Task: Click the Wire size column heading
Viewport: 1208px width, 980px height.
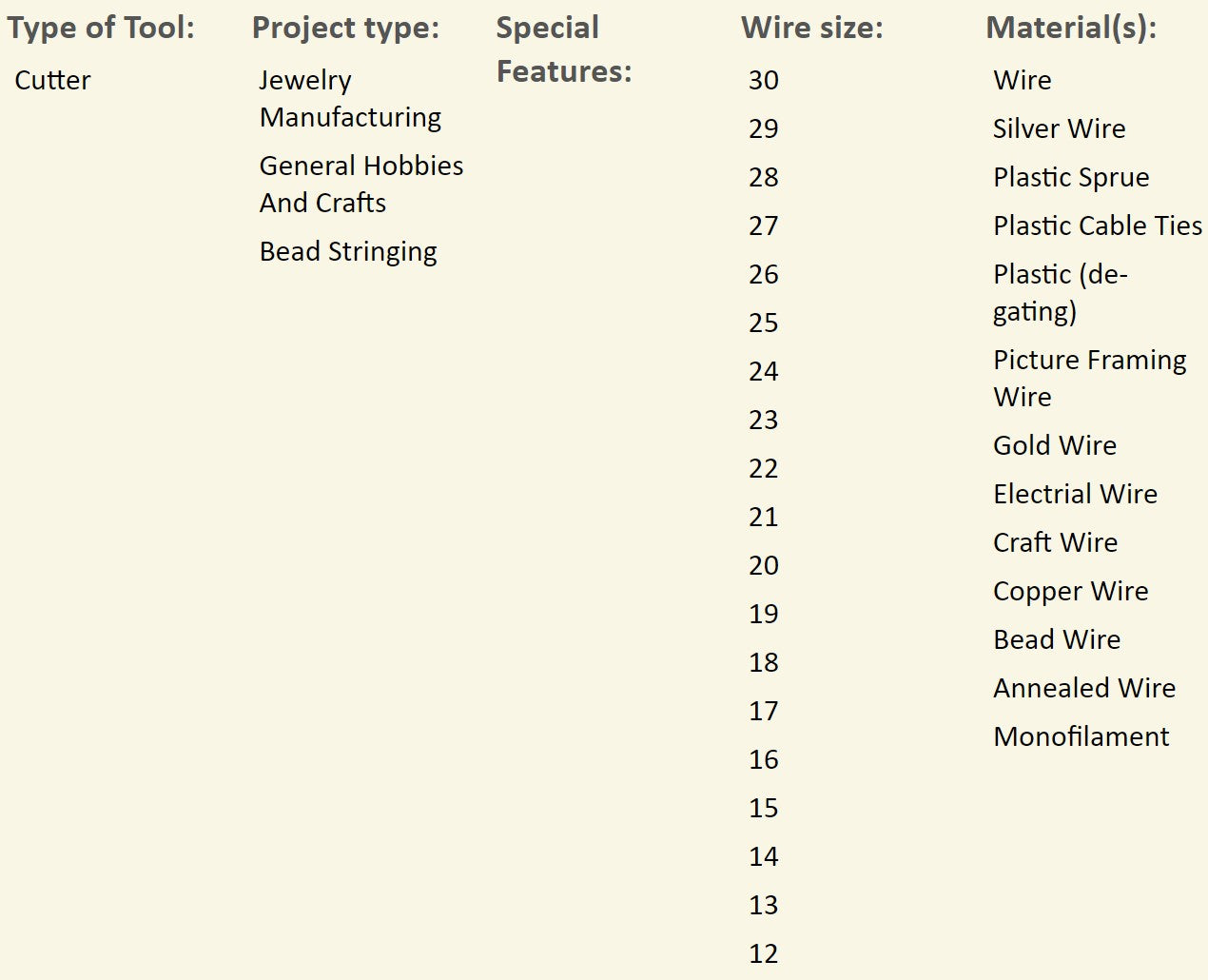Action: point(811,28)
